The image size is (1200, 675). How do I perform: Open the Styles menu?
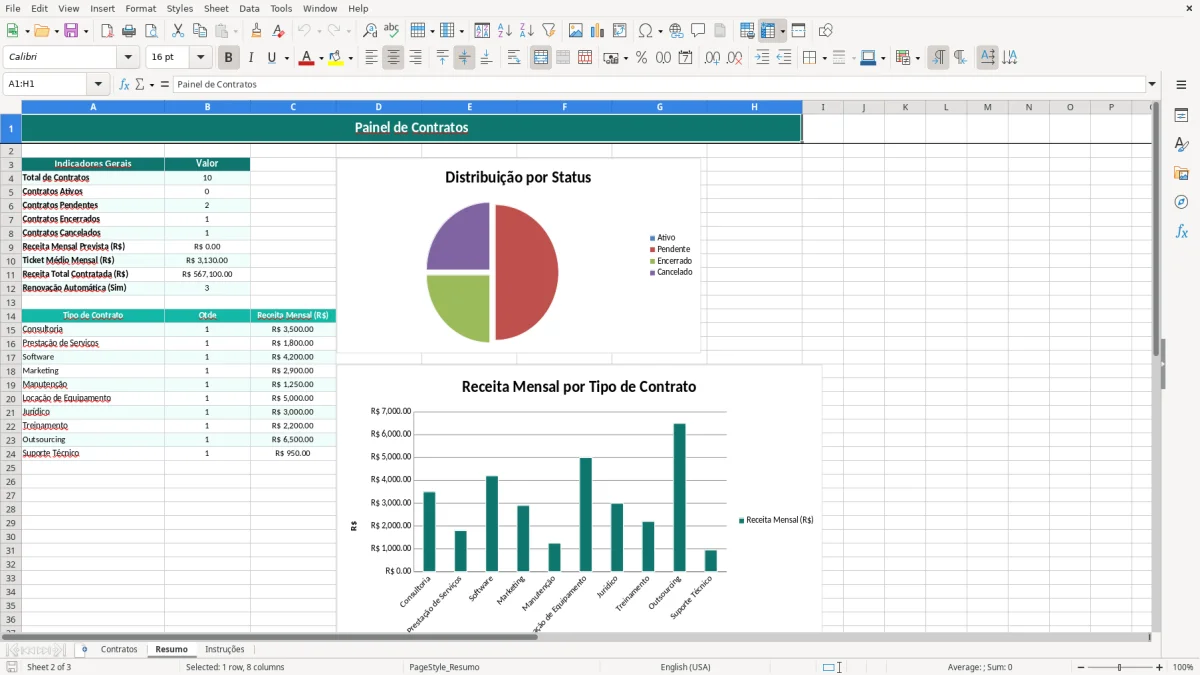pos(180,8)
